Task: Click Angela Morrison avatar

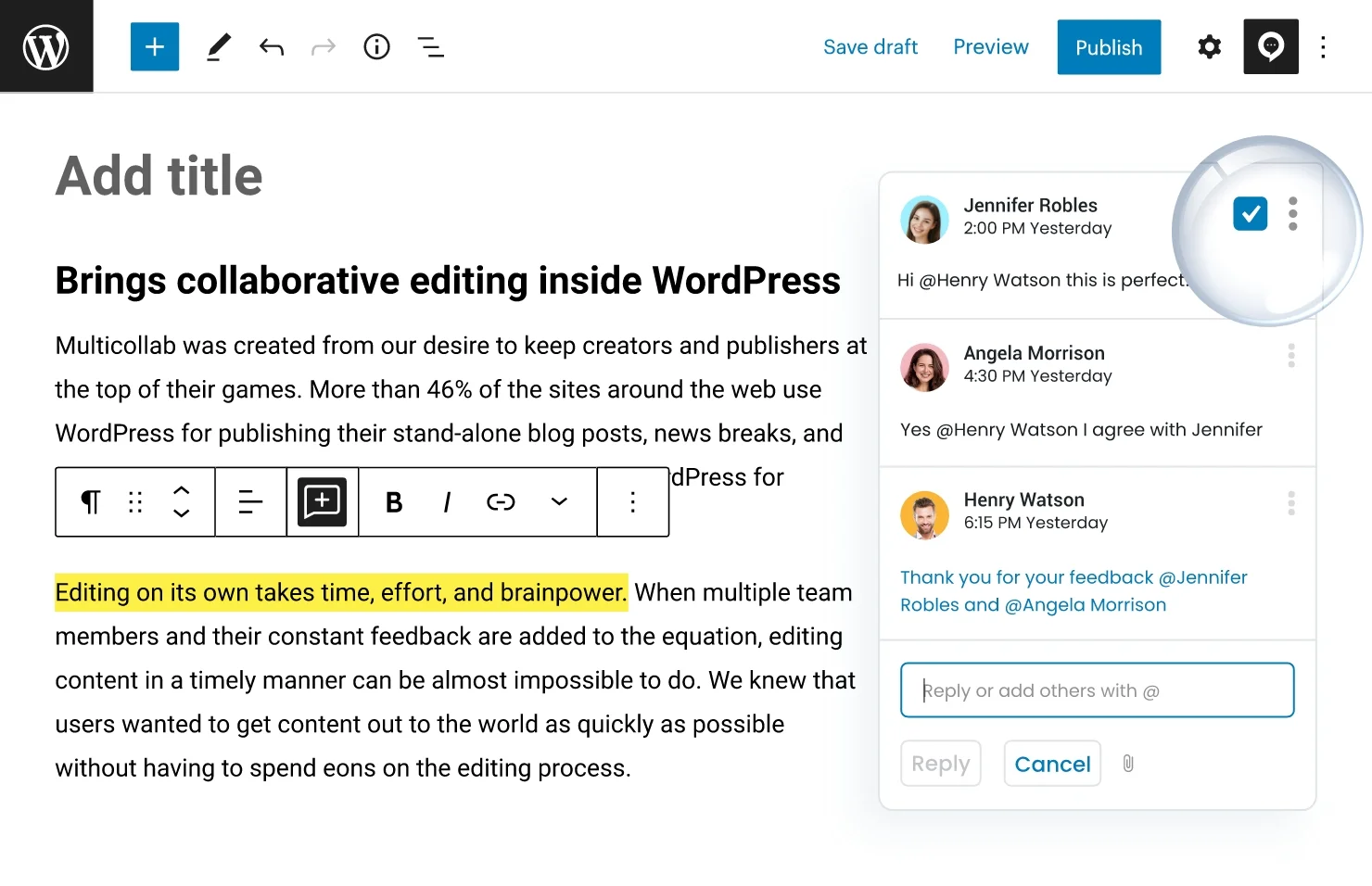Action: [924, 367]
